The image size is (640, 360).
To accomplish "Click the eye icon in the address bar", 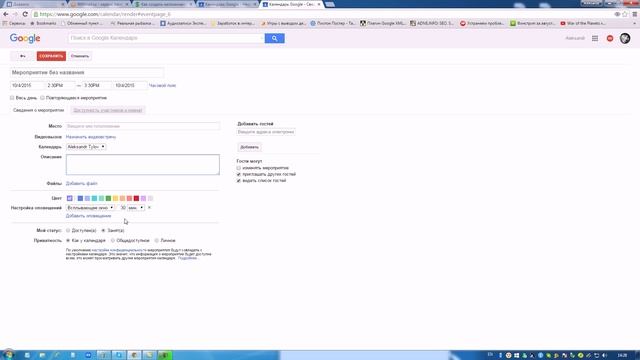I will tap(617, 14).
